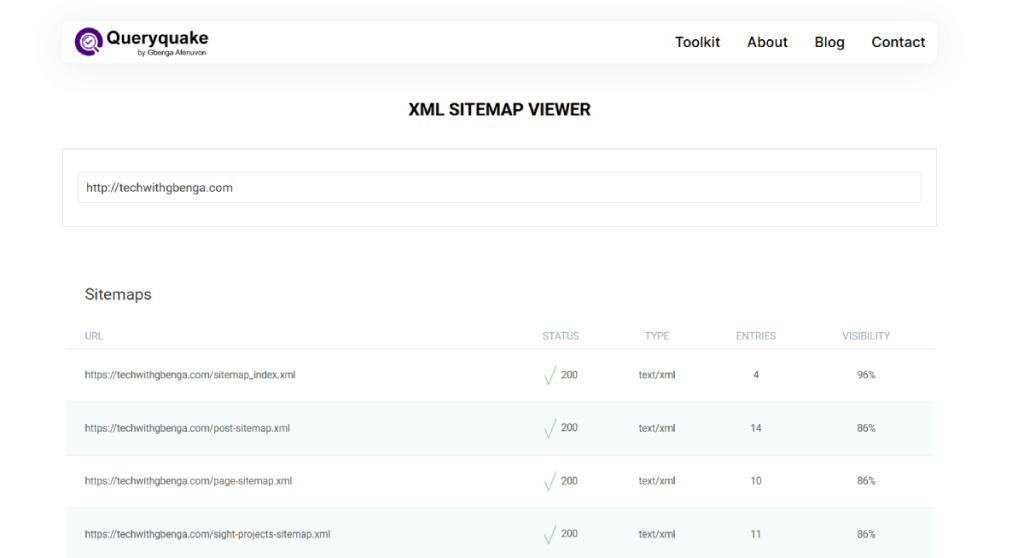Screen dimensions: 1024x558
Task: Click entries value 14 for post-sitemap.xml
Action: [x=756, y=428]
